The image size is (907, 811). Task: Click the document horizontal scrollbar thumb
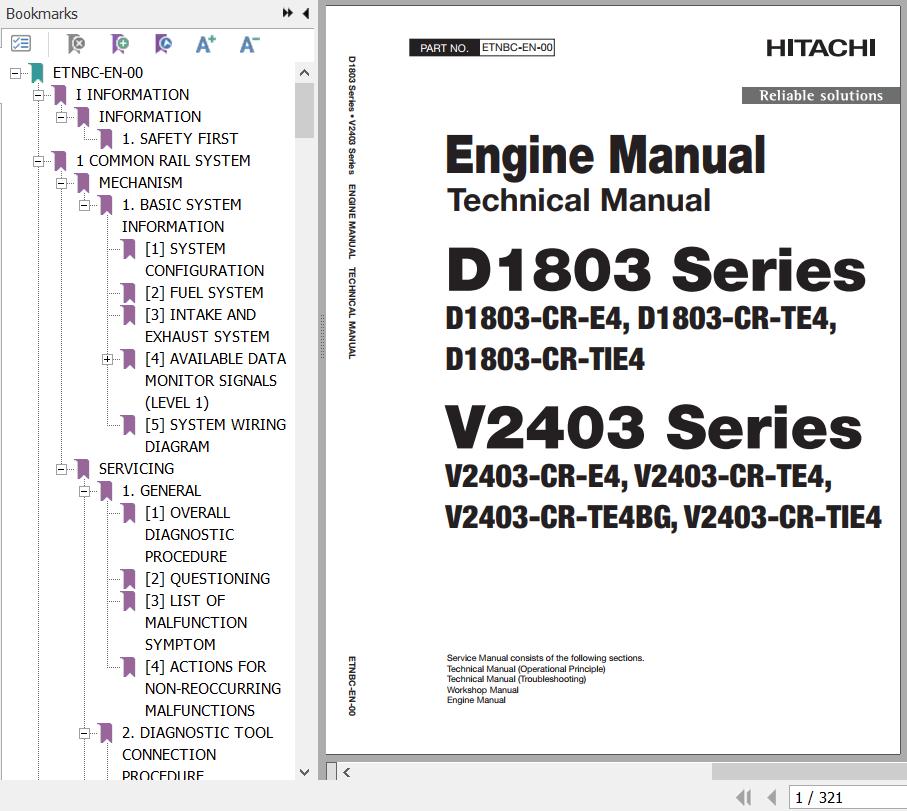click(x=809, y=772)
